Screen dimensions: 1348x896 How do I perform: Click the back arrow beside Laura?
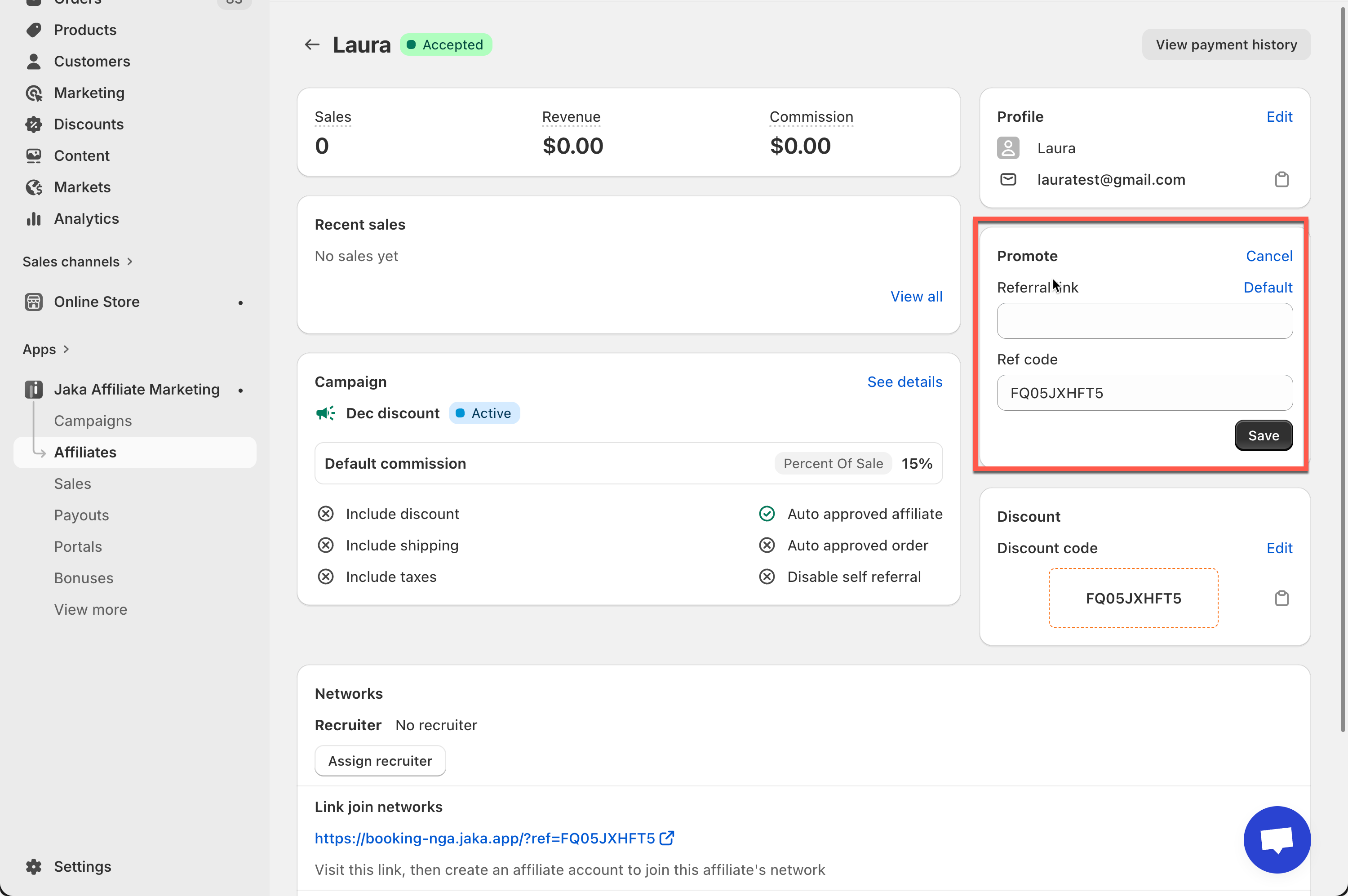click(312, 44)
